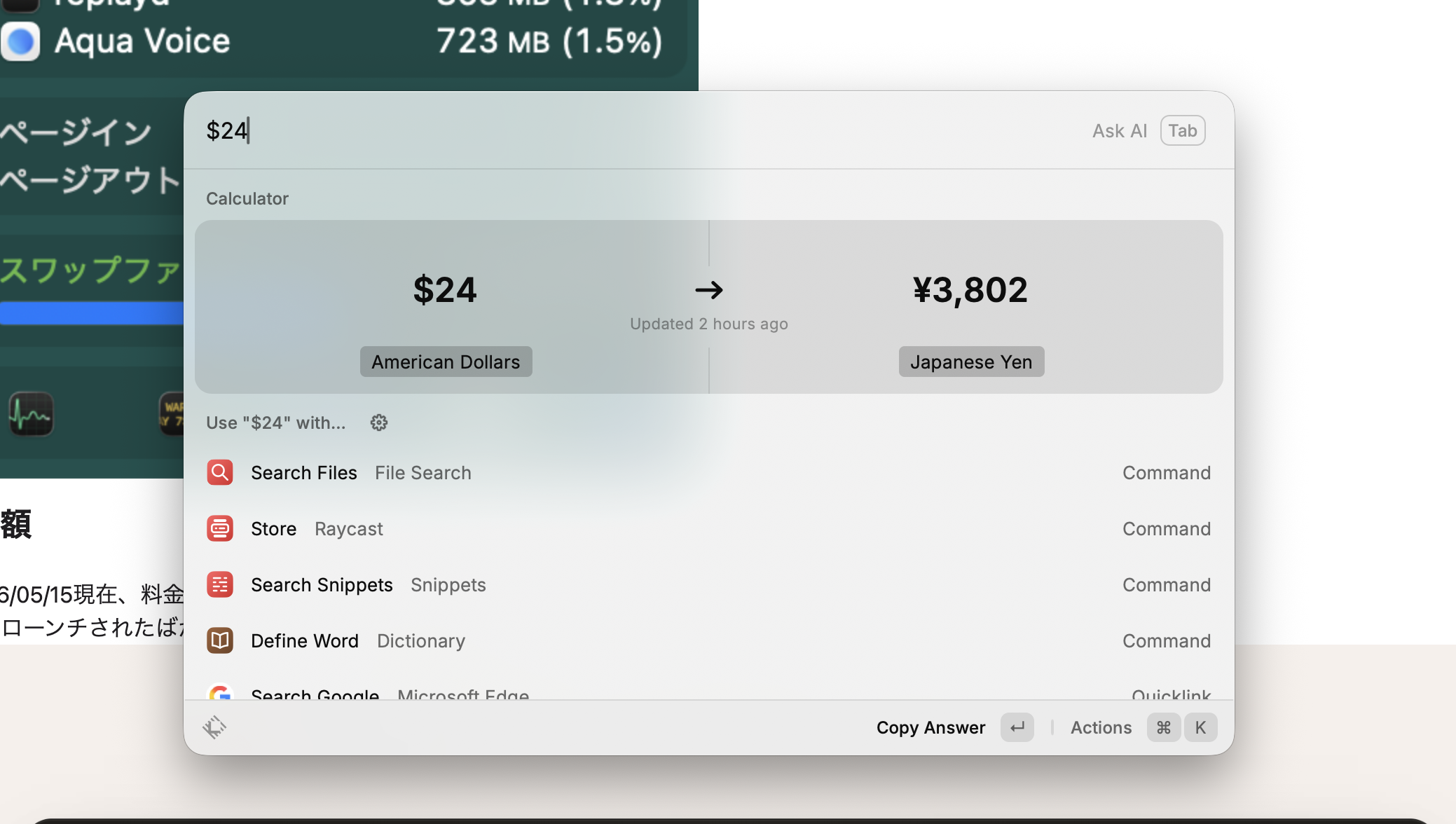
Task: Click the ¥3,802 converted result
Action: pyautogui.click(x=970, y=290)
